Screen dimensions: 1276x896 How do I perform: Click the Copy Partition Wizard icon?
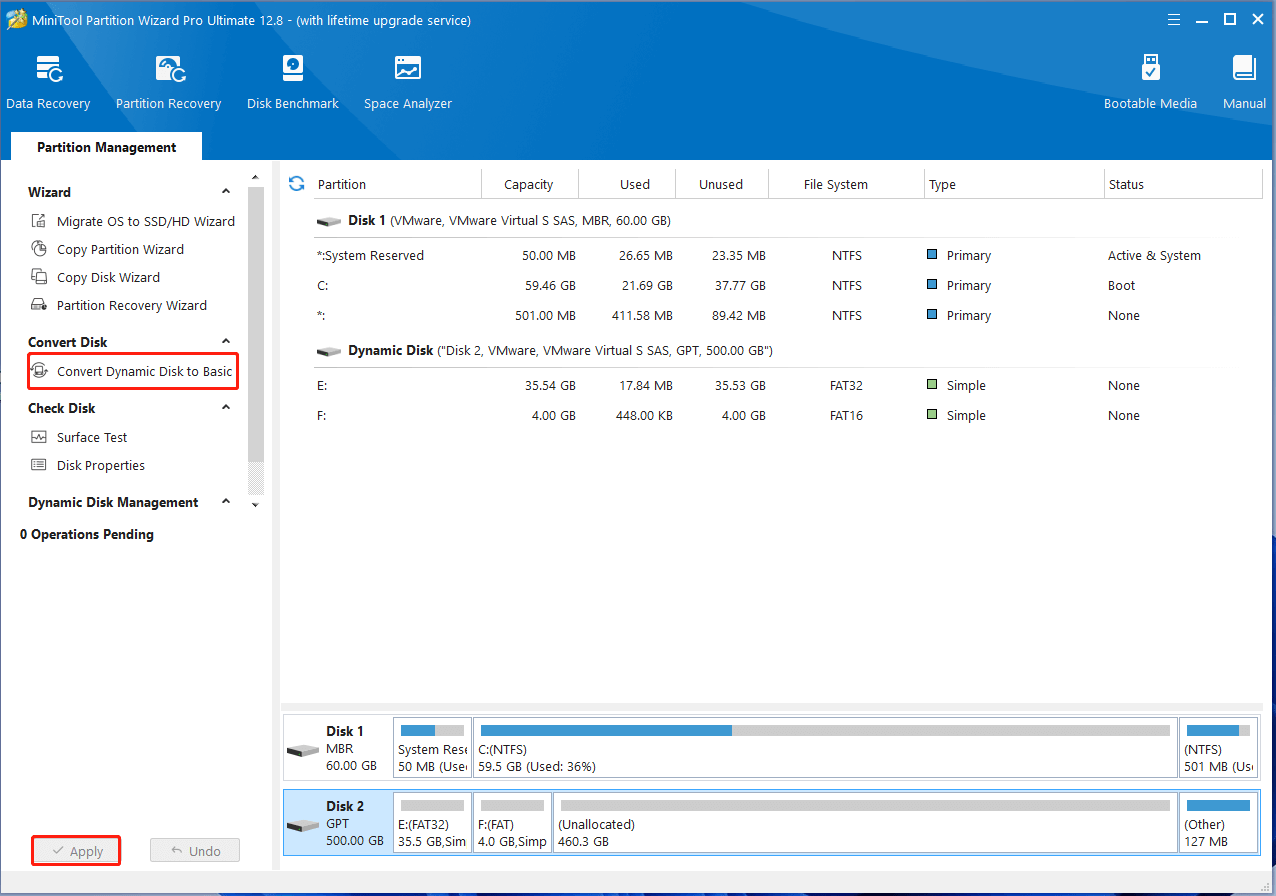pyautogui.click(x=39, y=249)
